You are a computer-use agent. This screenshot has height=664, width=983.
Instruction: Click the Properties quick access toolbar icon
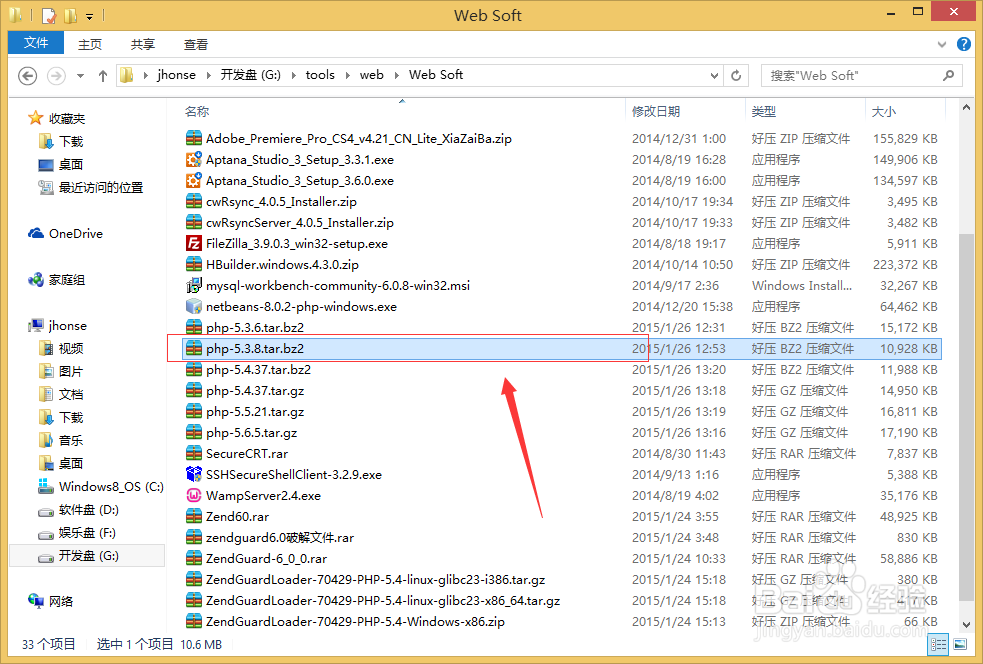pos(49,15)
